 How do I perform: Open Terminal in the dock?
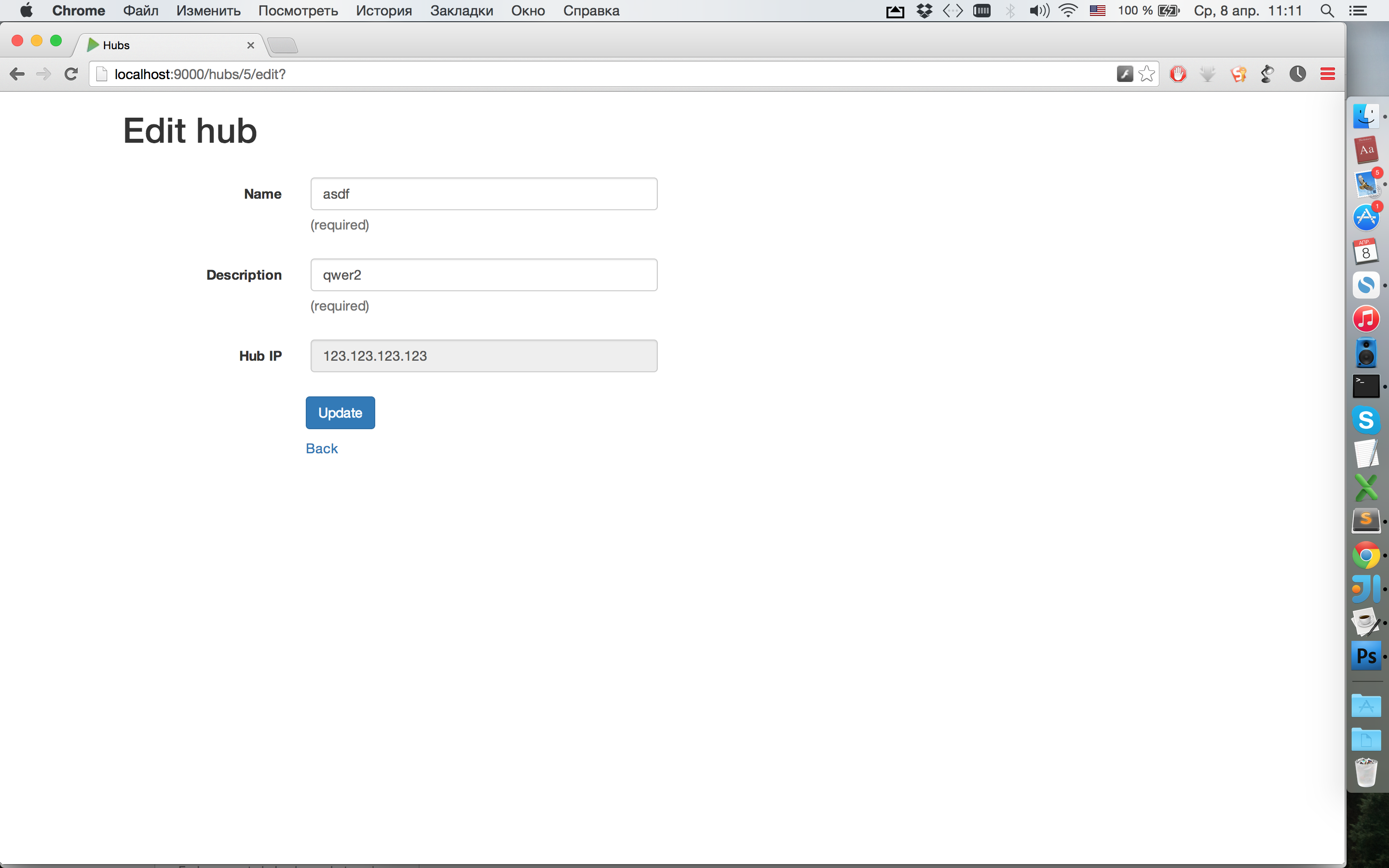[1366, 386]
